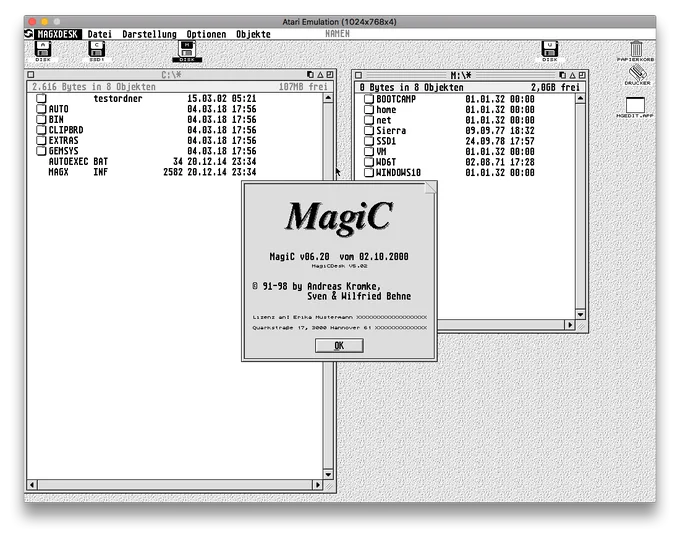Click the up arrow of M window scrollbar
The height and width of the screenshot is (556, 680).
coord(580,99)
